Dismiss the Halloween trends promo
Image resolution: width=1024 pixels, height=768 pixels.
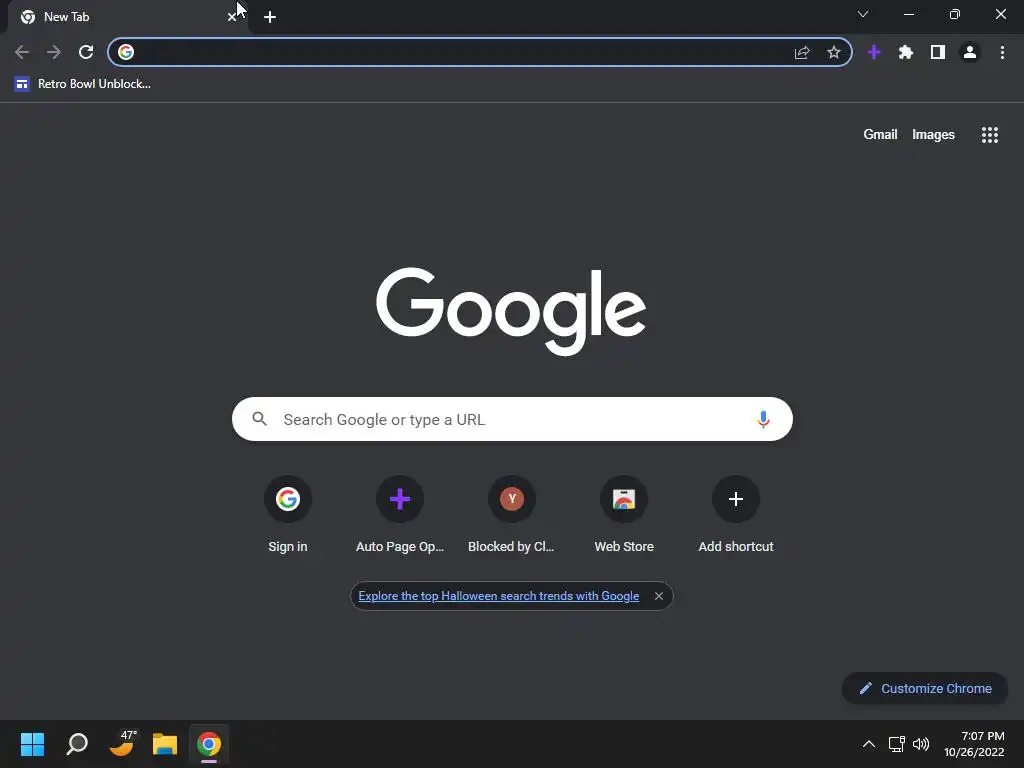[x=658, y=596]
